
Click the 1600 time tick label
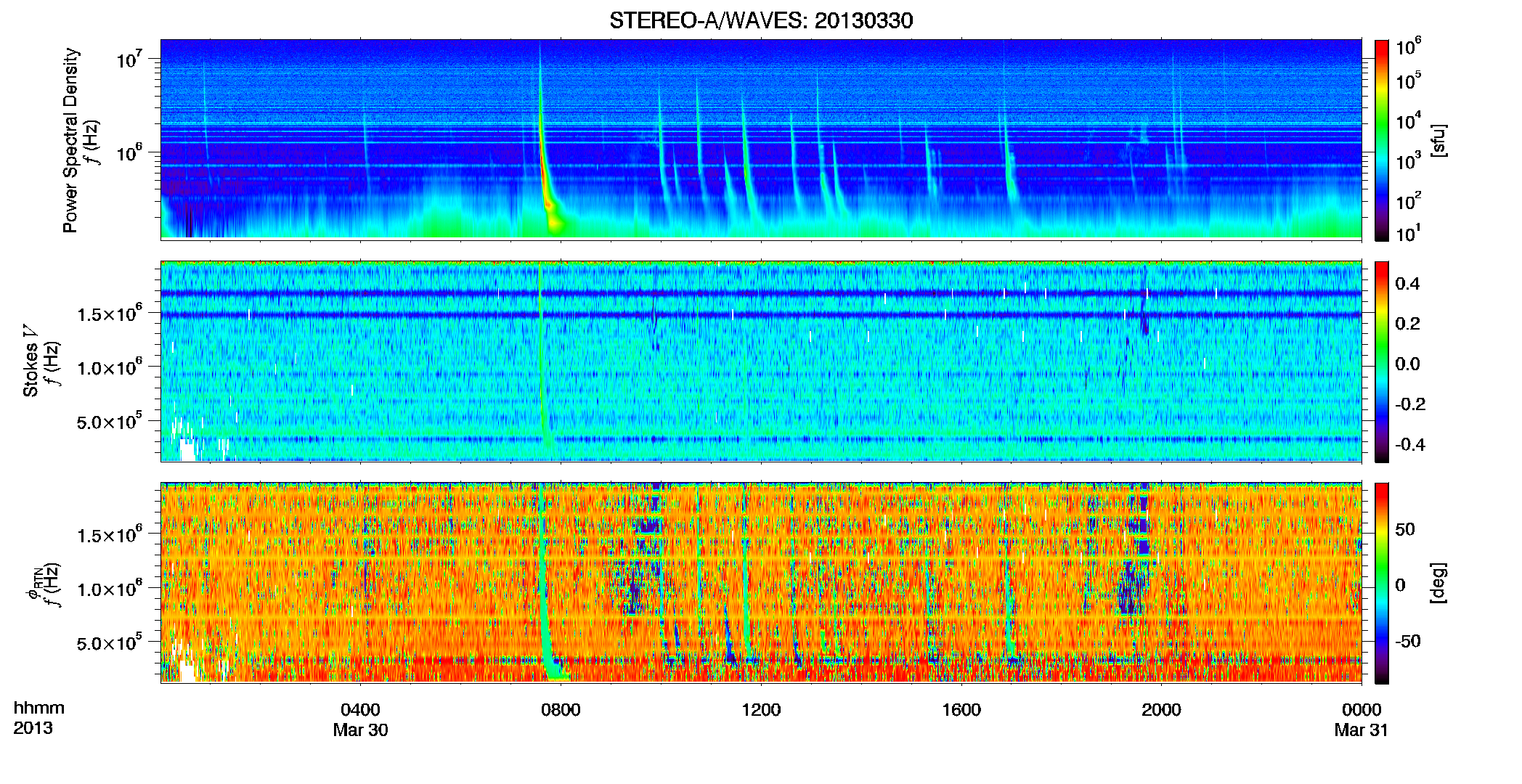tap(961, 710)
